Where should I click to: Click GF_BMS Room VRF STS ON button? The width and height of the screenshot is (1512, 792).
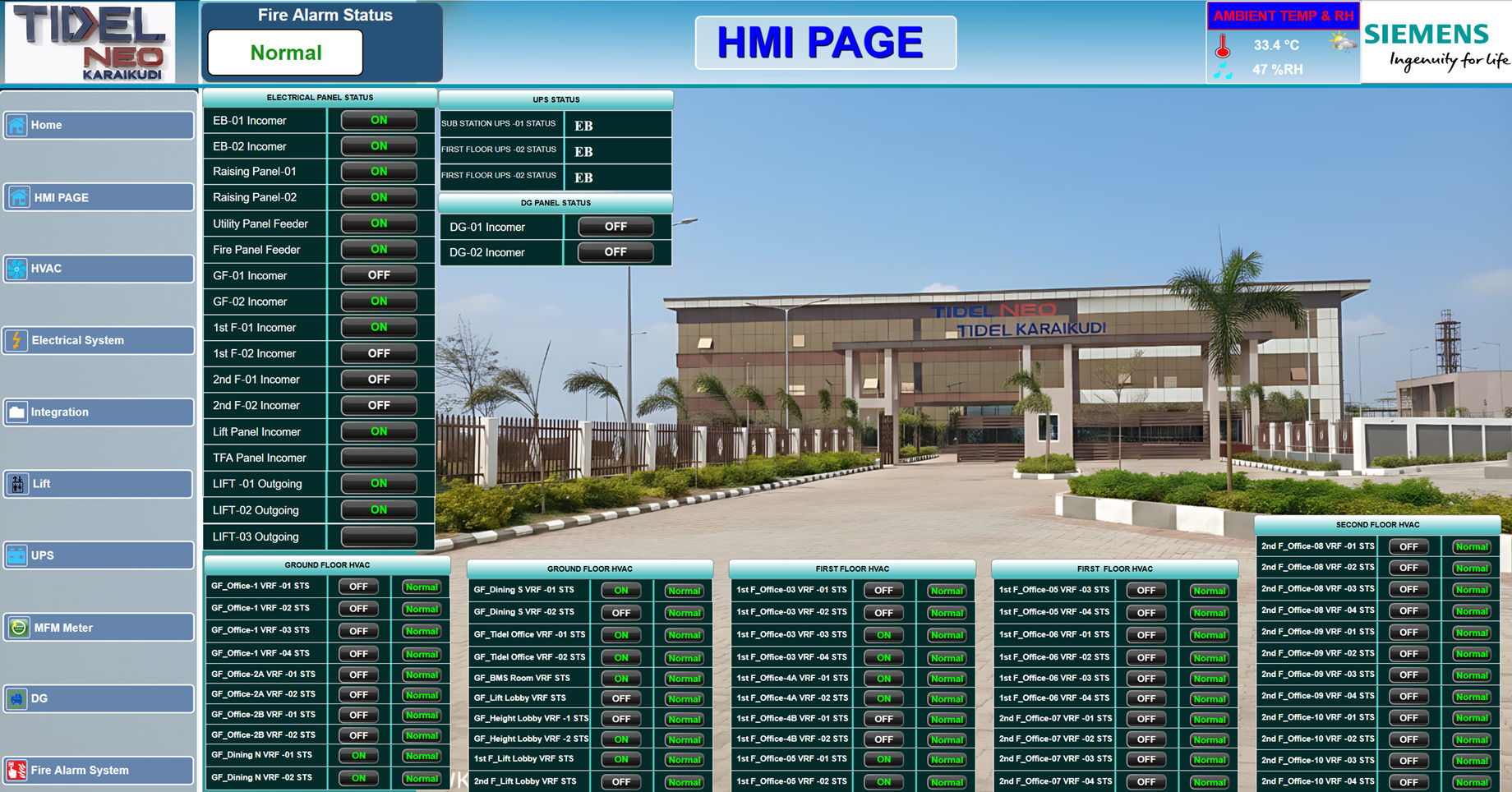click(621, 679)
